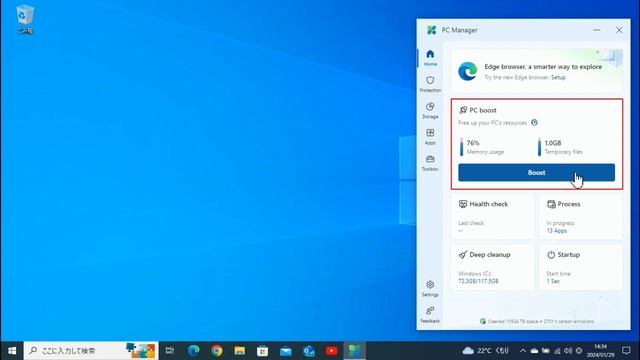Minimize the PC Manager window
Viewport: 640px width, 360px height.
(596, 30)
